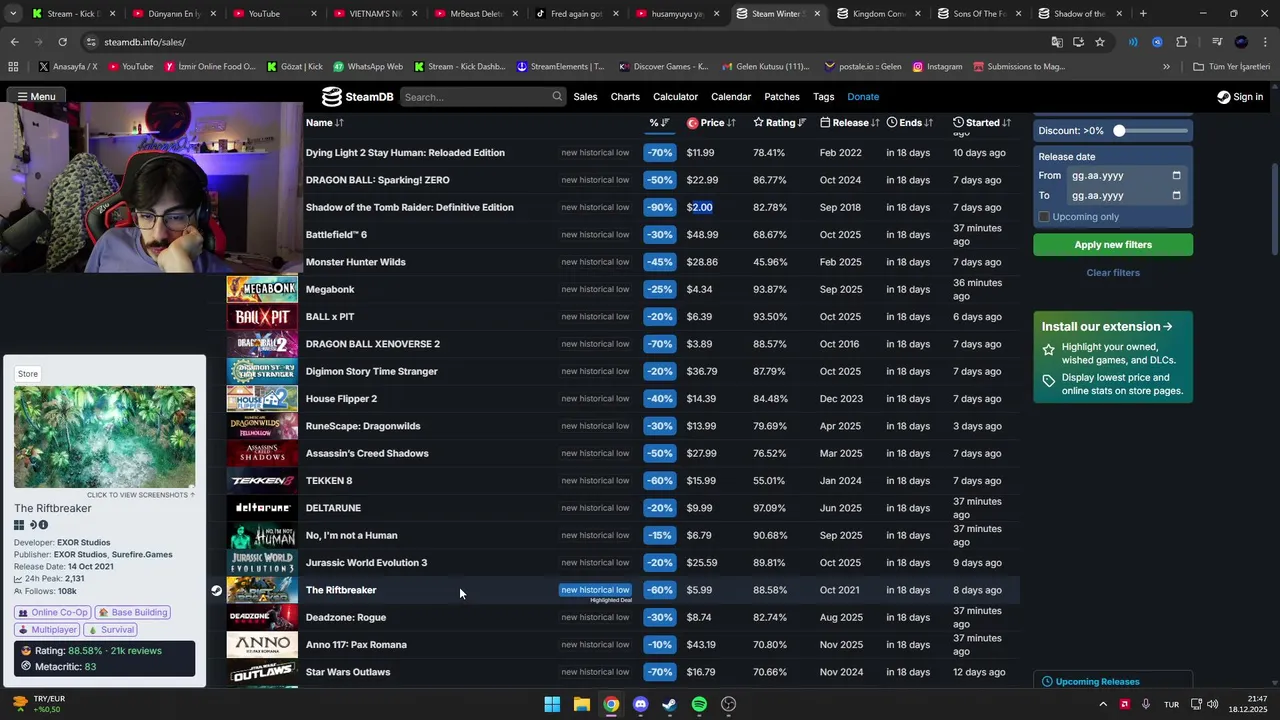Open the media controls icon in Chrome toolbar
The height and width of the screenshot is (720, 1280).
click(x=1217, y=42)
